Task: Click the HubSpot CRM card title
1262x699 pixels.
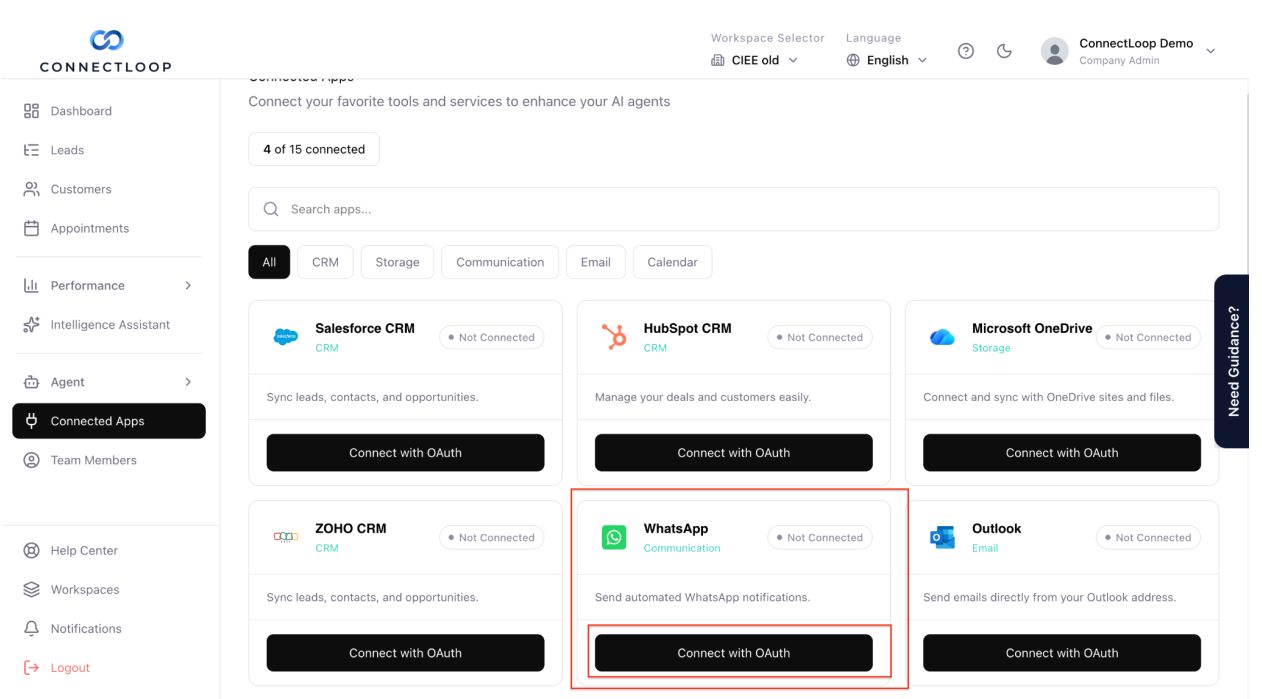Action: [687, 328]
